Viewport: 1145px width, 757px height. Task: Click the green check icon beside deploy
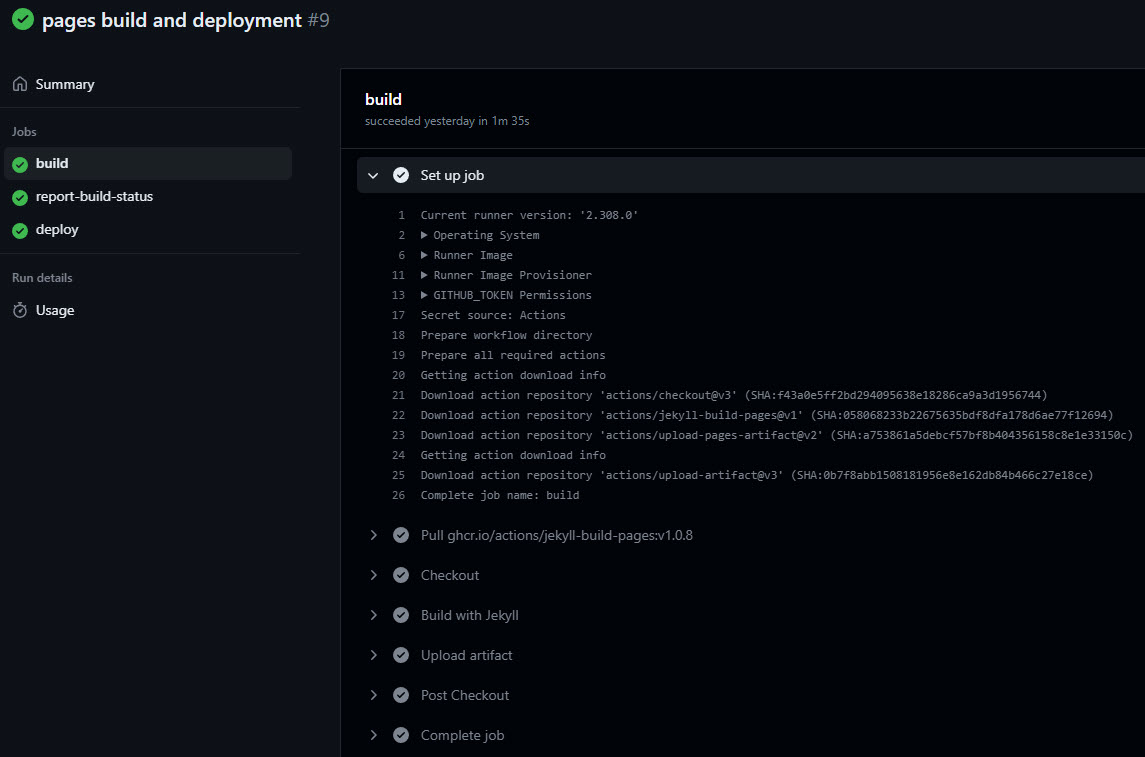point(20,230)
